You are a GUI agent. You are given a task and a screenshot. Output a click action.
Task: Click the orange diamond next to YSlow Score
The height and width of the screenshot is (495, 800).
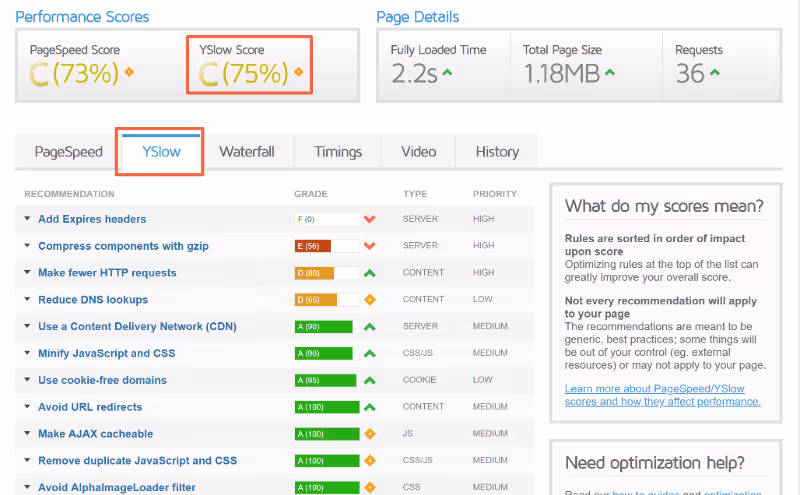pyautogui.click(x=299, y=72)
